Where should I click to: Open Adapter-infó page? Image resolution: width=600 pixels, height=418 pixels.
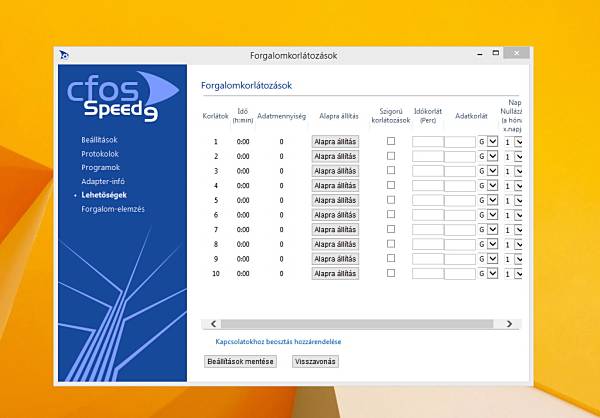coord(103,181)
